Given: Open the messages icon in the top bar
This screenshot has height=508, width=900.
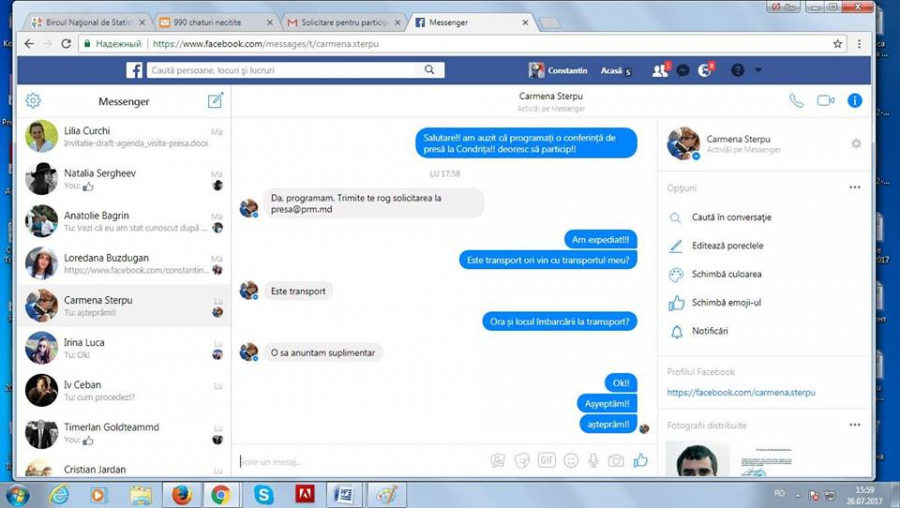Looking at the screenshot, I should [x=682, y=70].
